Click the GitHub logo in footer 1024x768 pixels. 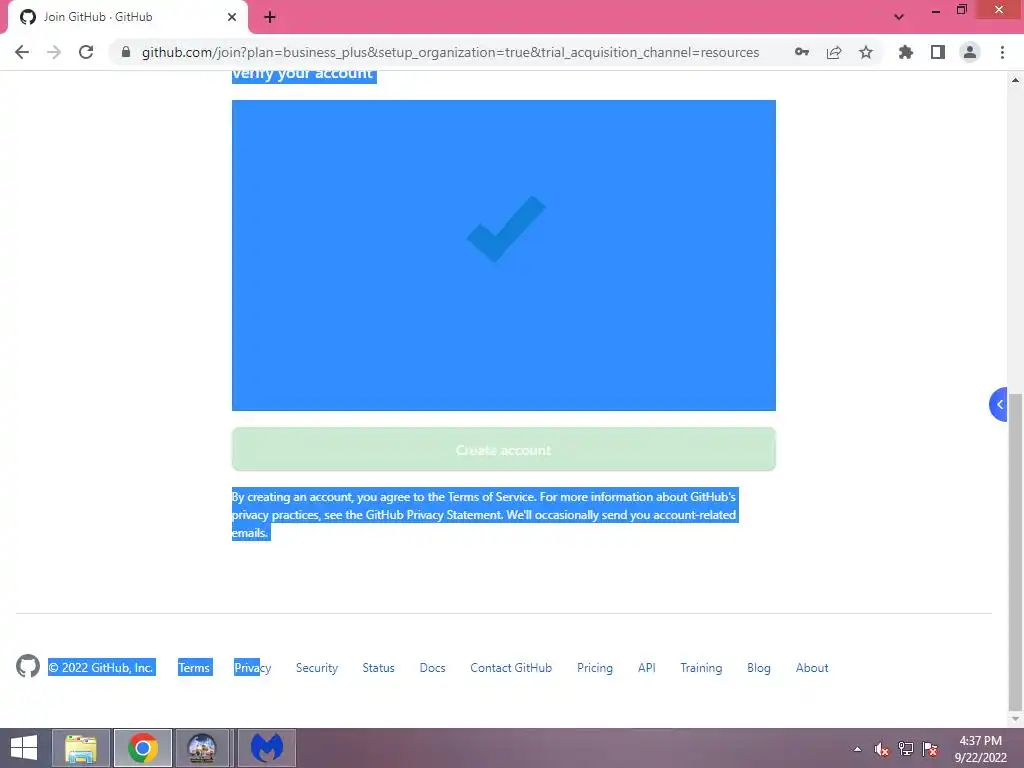click(28, 666)
